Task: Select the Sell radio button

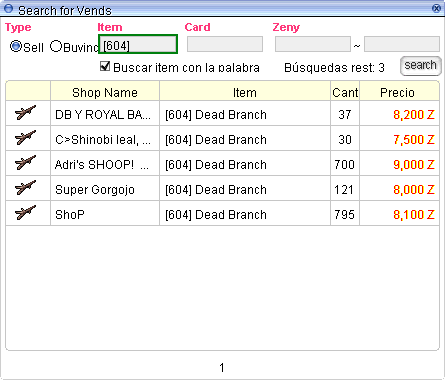Action: 16,46
